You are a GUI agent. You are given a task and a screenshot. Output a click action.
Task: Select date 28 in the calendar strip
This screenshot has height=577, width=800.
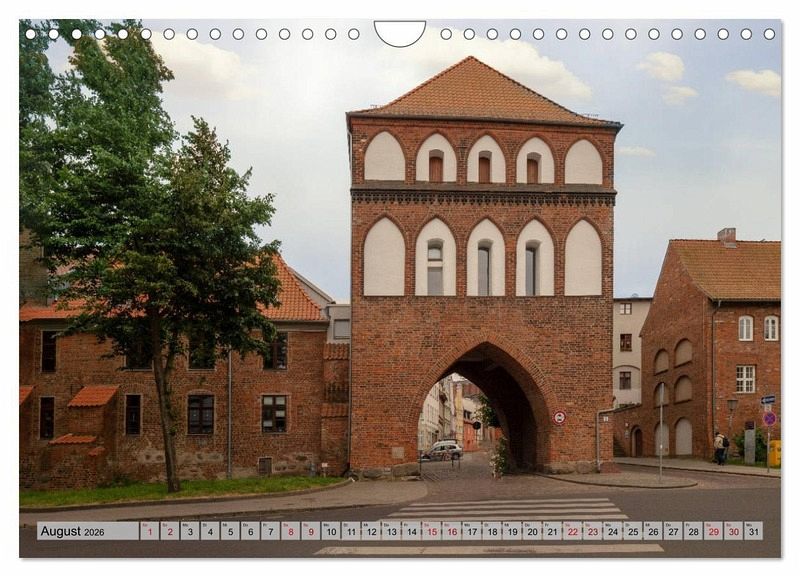[x=694, y=531]
